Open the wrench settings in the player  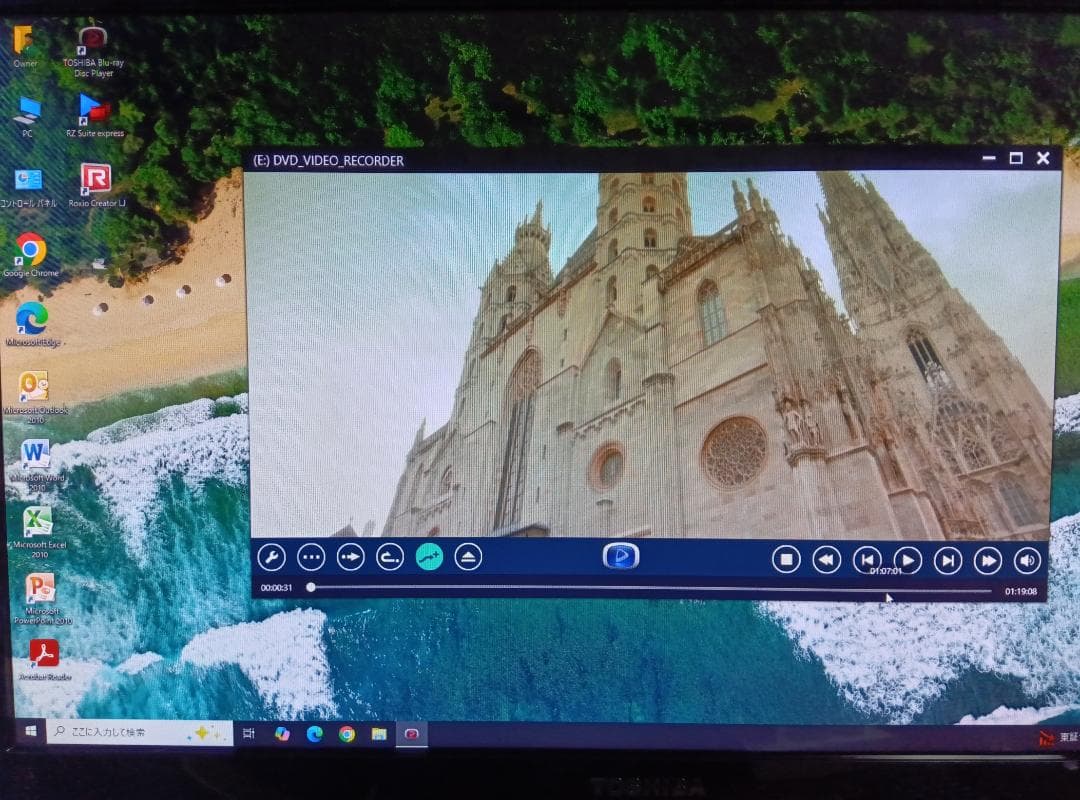point(271,557)
